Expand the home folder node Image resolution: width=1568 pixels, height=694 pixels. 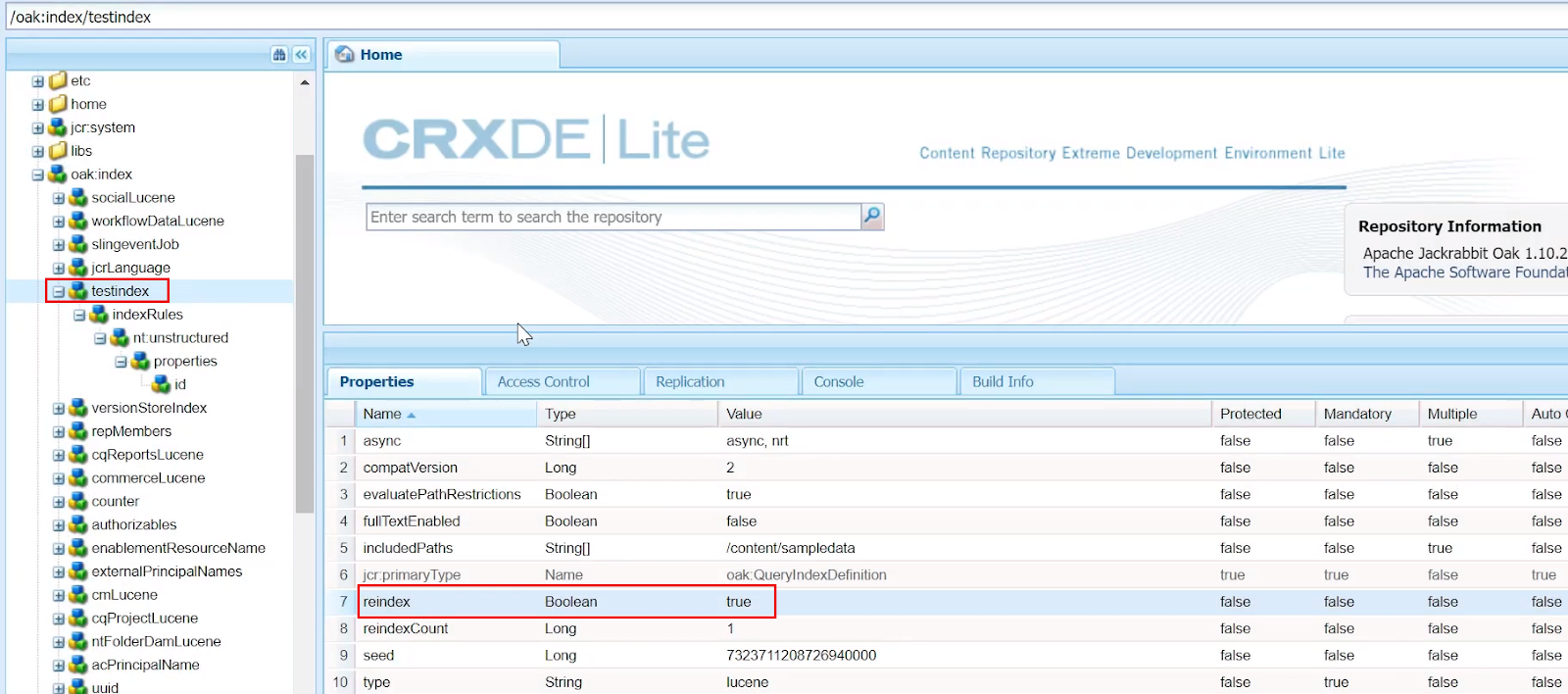37,105
